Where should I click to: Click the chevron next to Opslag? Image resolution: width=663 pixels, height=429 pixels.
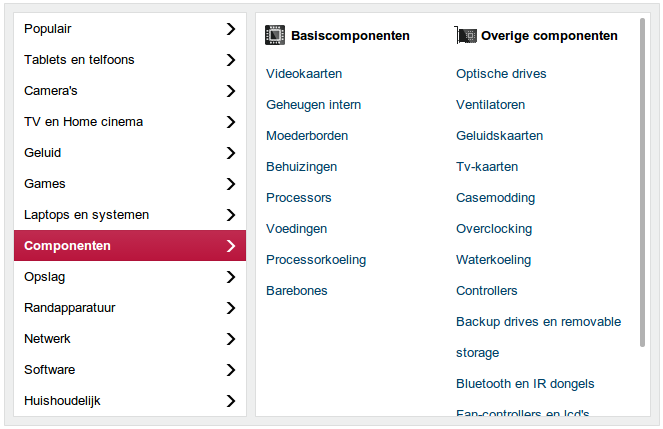pyautogui.click(x=231, y=277)
